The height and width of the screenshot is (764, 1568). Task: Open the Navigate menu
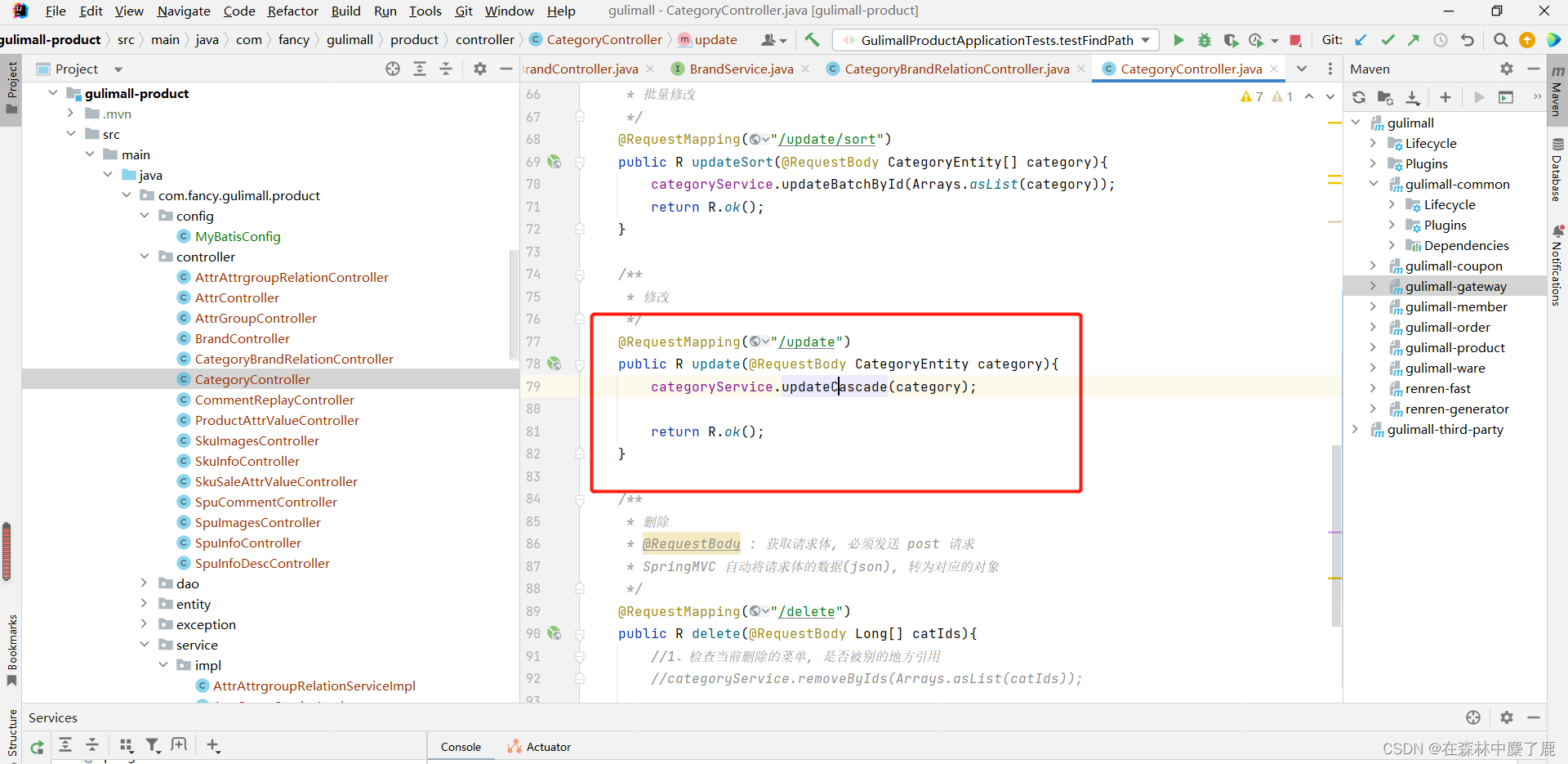[184, 11]
